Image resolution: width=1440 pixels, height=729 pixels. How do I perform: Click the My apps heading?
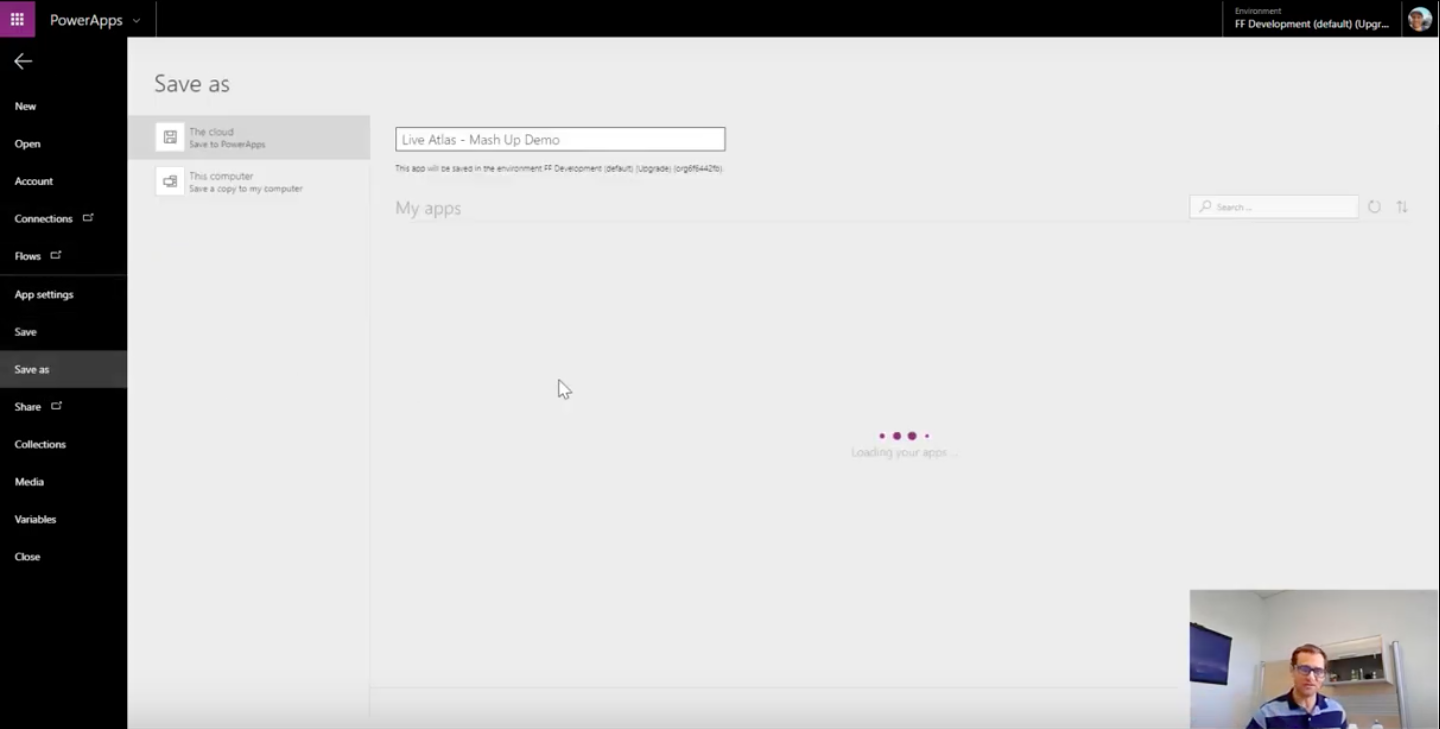428,208
